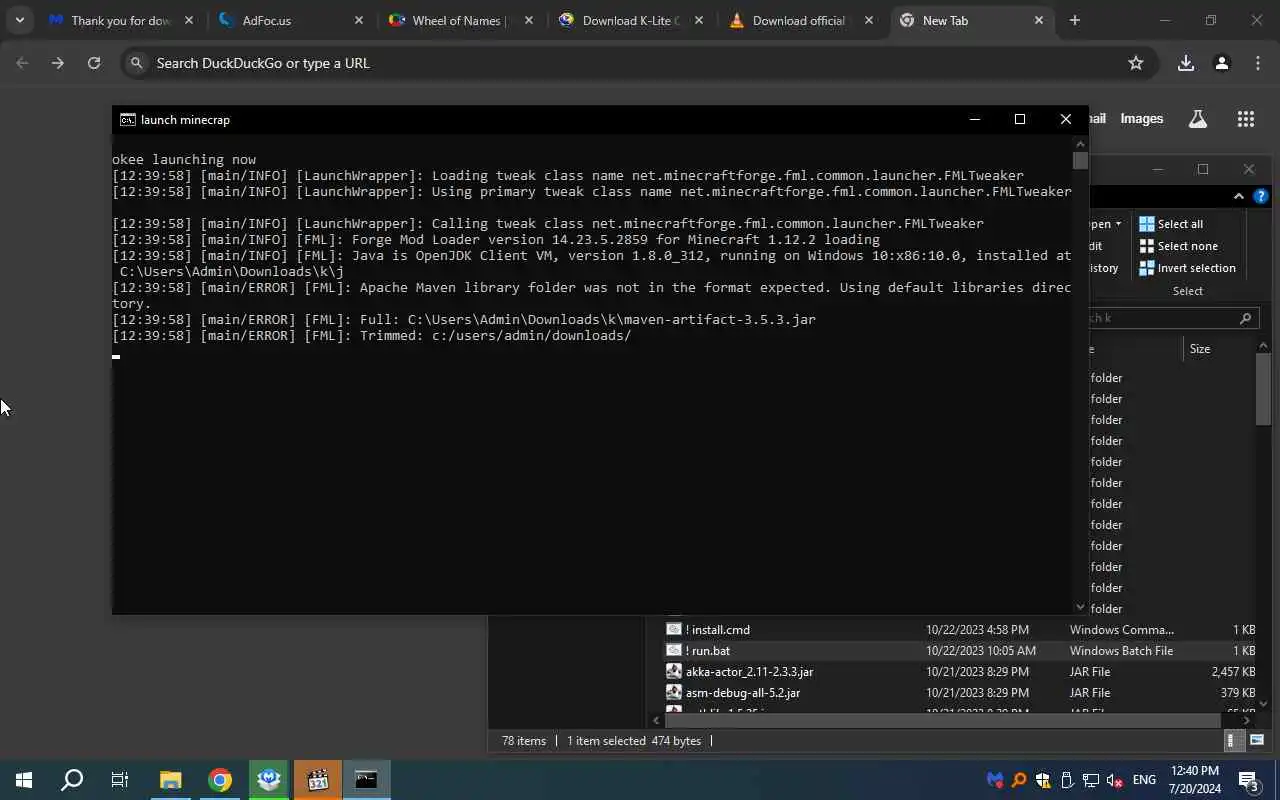The width and height of the screenshot is (1280, 800).
Task: Open the Chrome three-dot menu
Action: tap(1258, 63)
